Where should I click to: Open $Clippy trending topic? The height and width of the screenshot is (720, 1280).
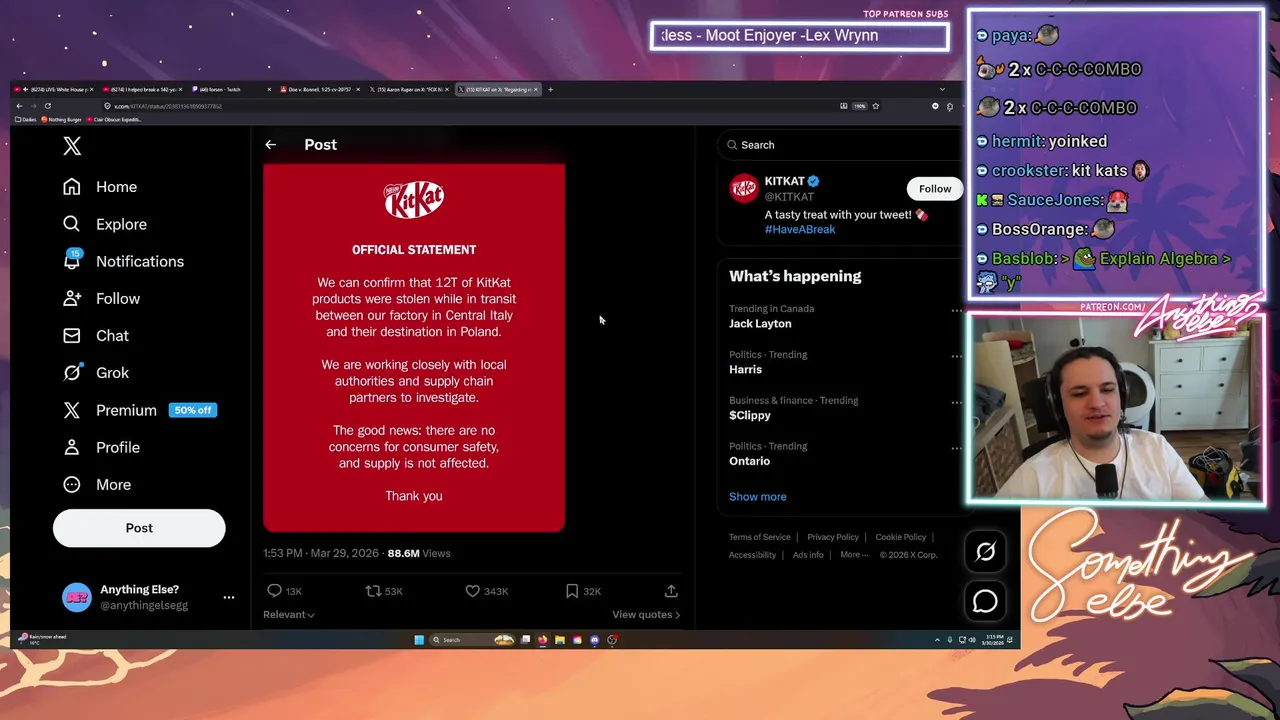(x=749, y=416)
